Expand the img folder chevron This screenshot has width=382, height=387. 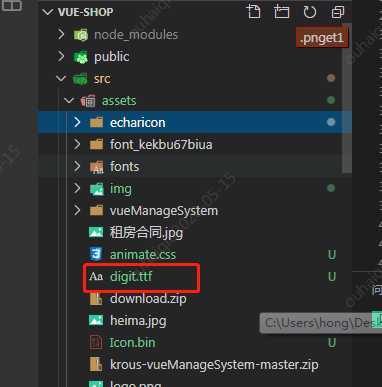[x=77, y=188]
